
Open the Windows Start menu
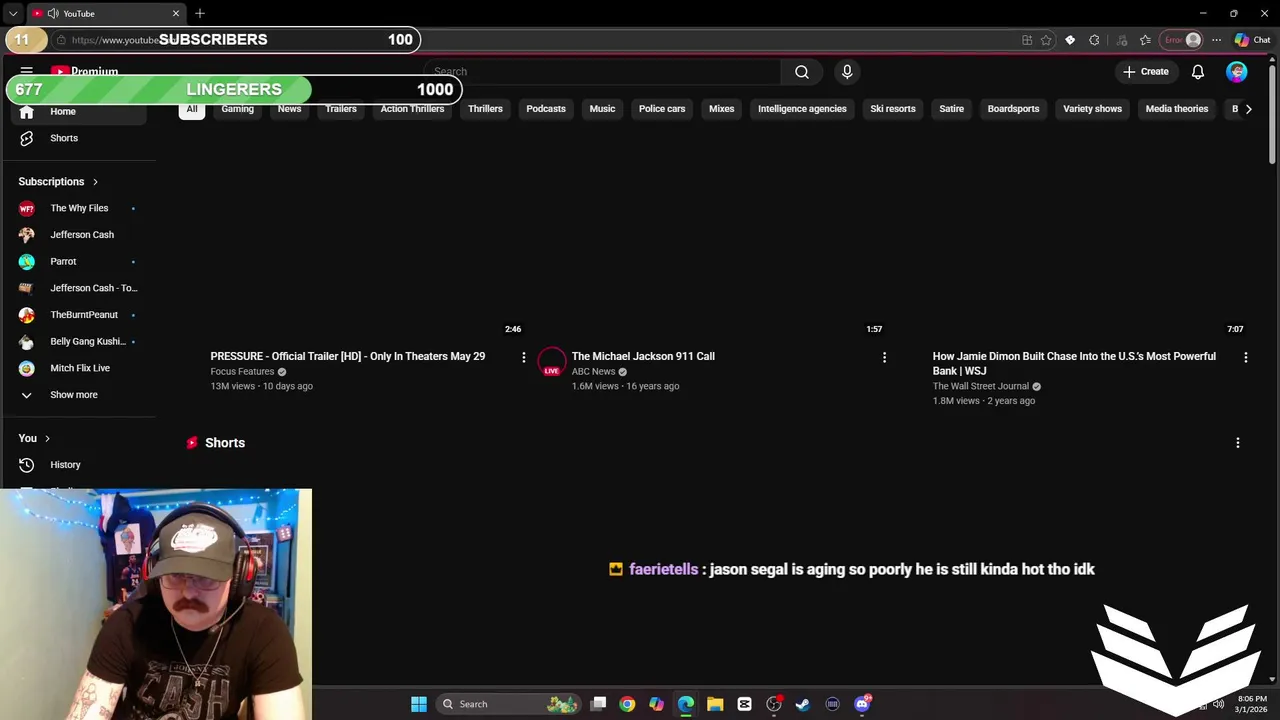pyautogui.click(x=419, y=704)
